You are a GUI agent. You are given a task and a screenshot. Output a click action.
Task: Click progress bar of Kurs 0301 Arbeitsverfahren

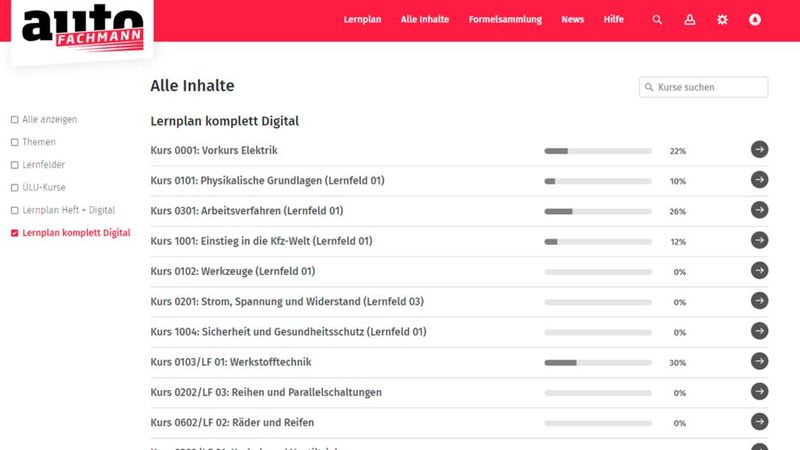tap(598, 211)
